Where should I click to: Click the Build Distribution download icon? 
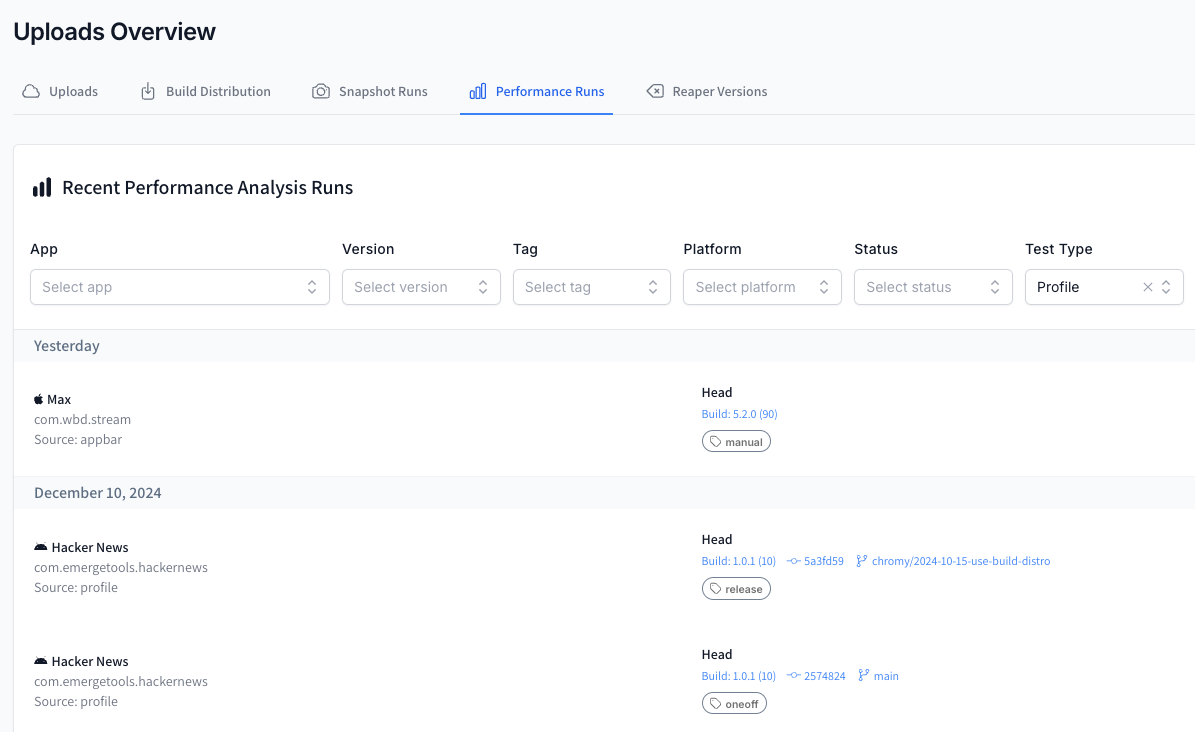click(148, 91)
